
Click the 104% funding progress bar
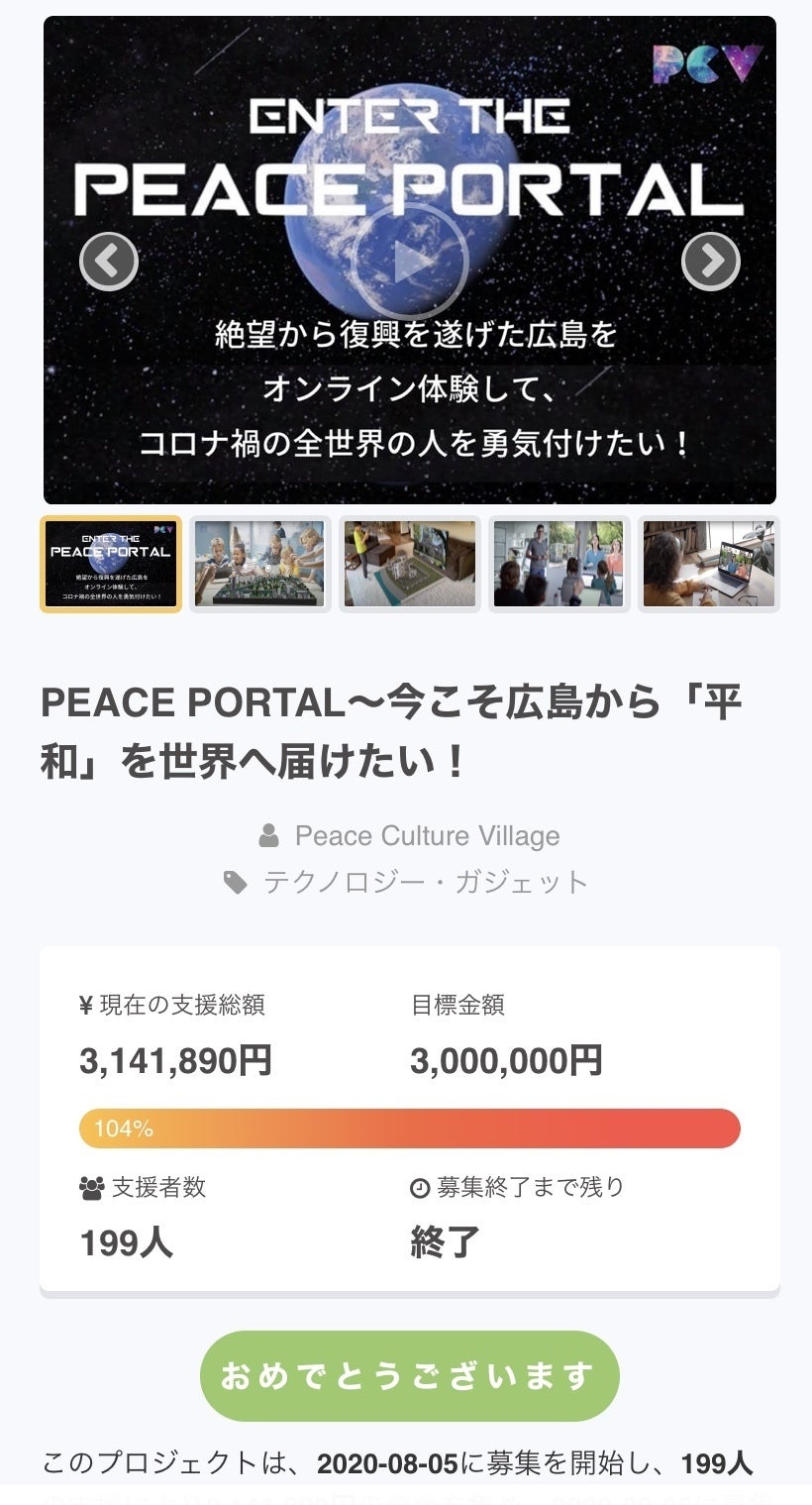coord(410,1129)
